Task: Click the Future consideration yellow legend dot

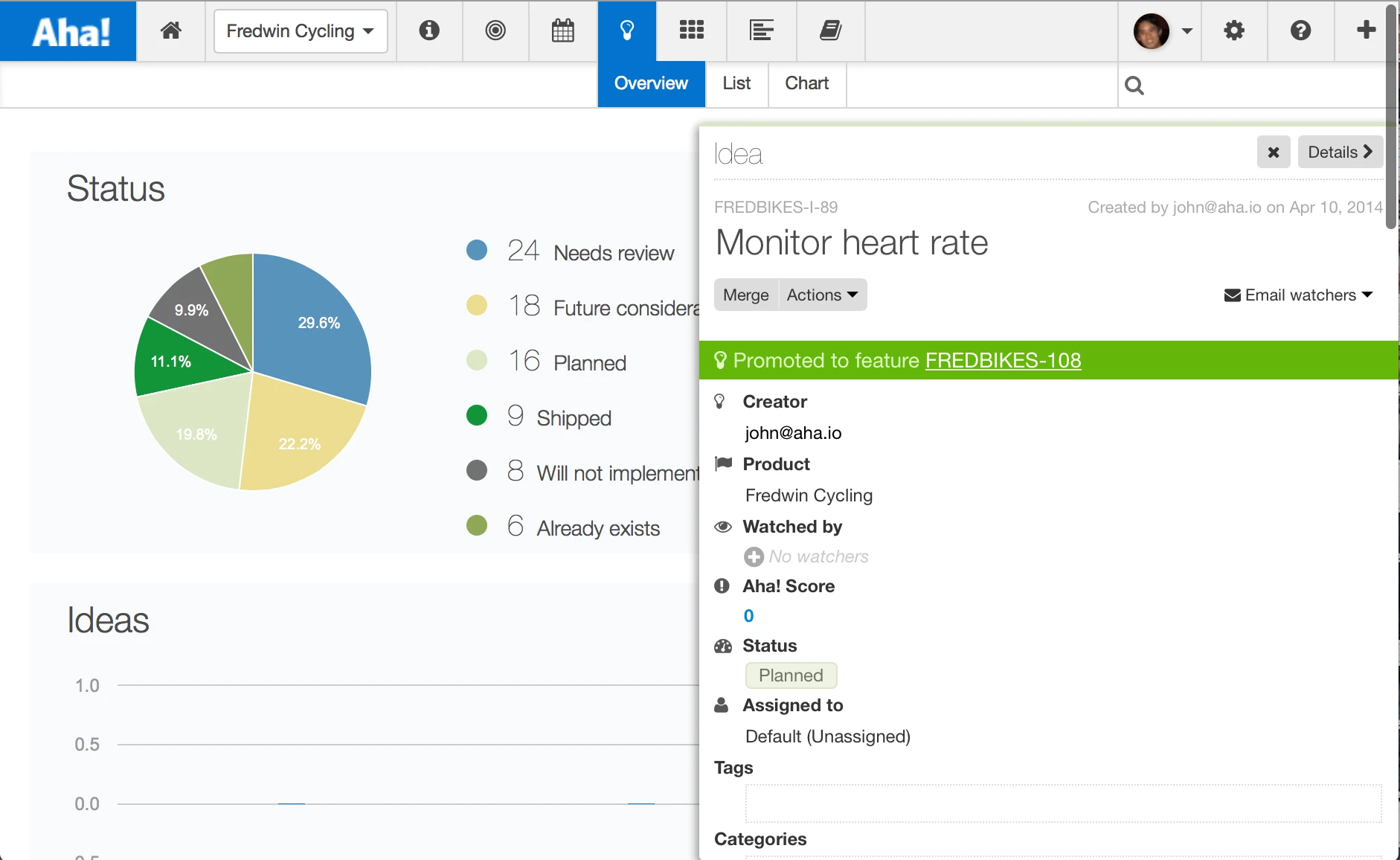Action: (477, 305)
